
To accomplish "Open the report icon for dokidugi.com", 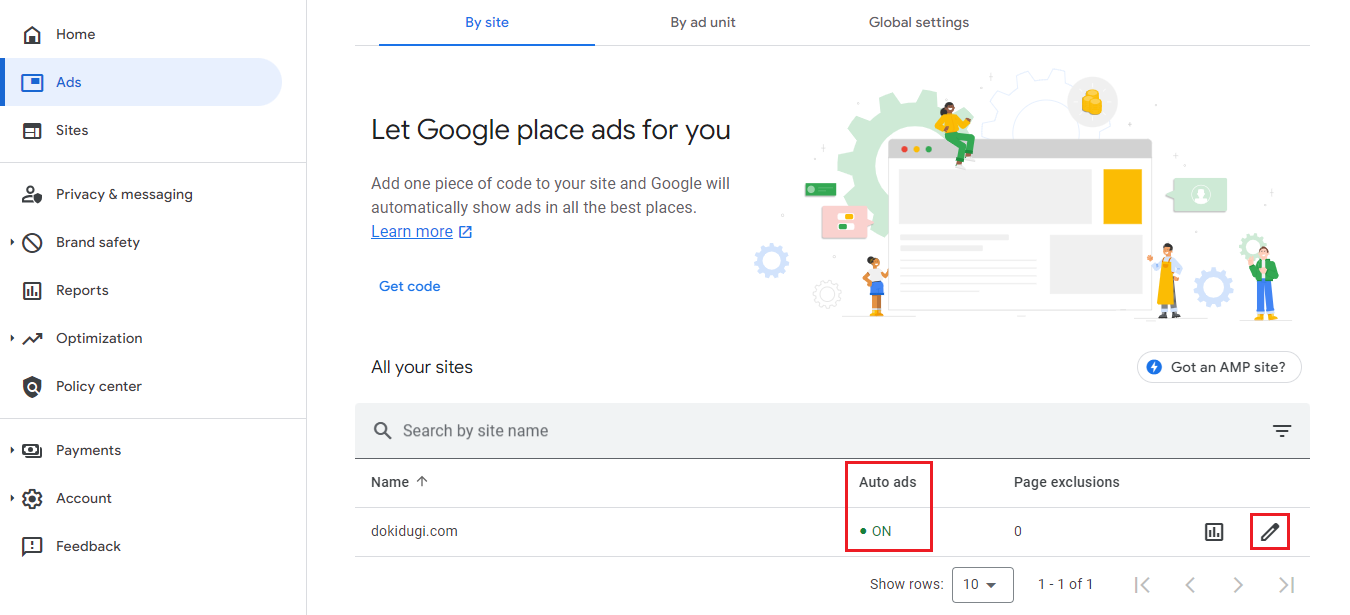I will coord(1214,532).
